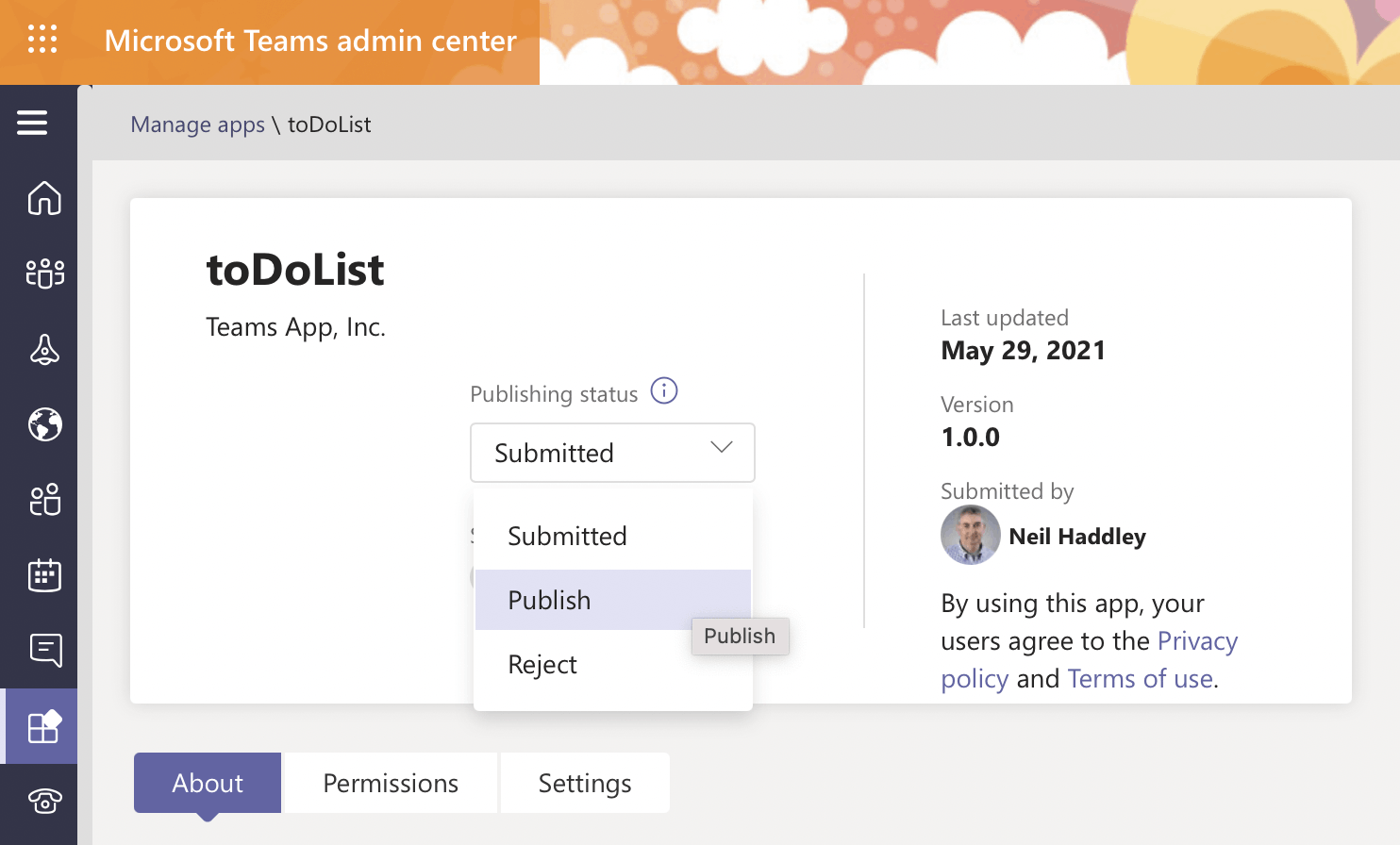The width and height of the screenshot is (1400, 845).
Task: Open the Meetings calendar icon
Action: click(44, 575)
